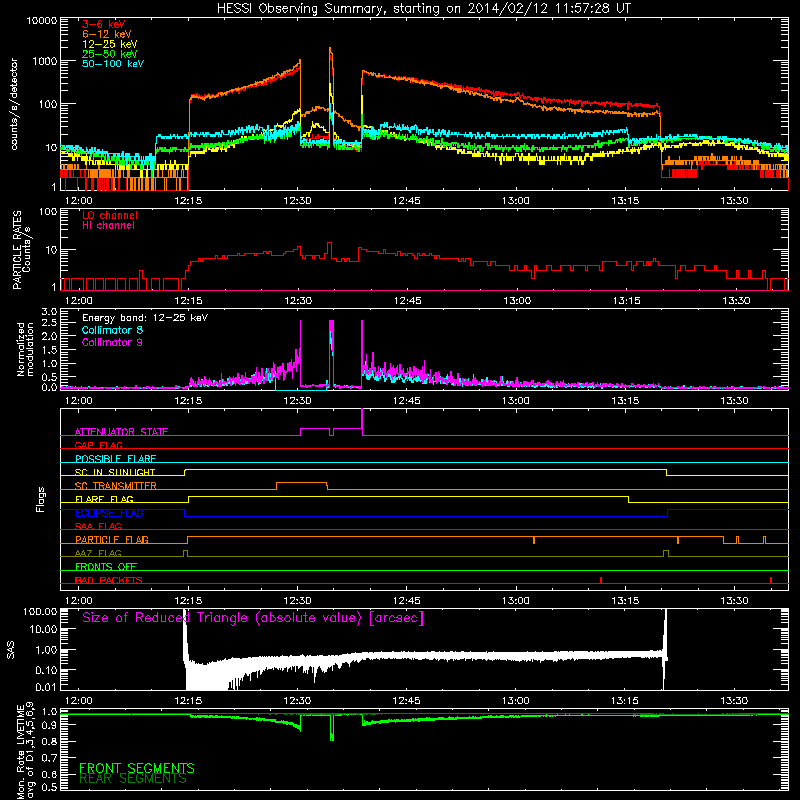Click the 13:30 tick under the counts plot
The image size is (800, 800).
734,201
